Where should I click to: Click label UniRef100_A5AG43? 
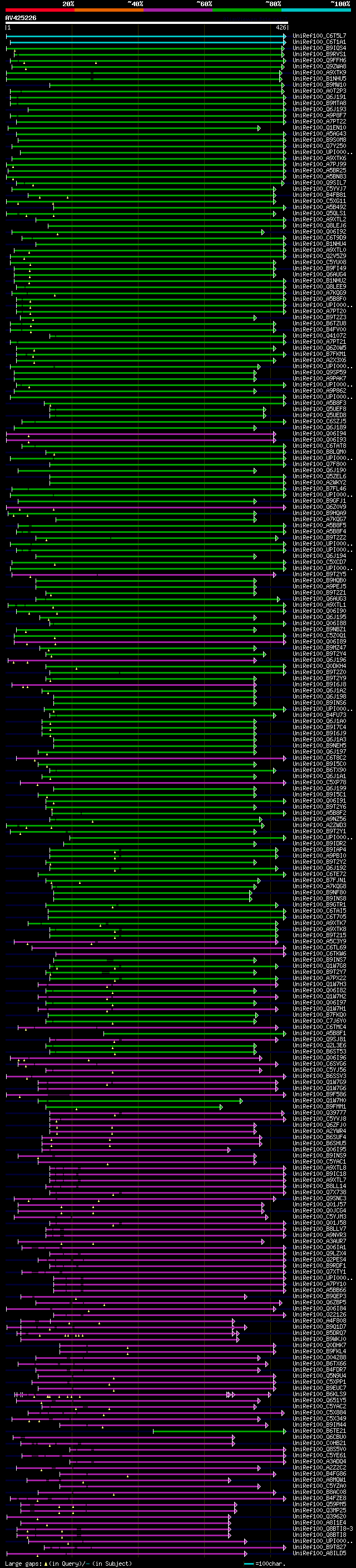point(319,134)
